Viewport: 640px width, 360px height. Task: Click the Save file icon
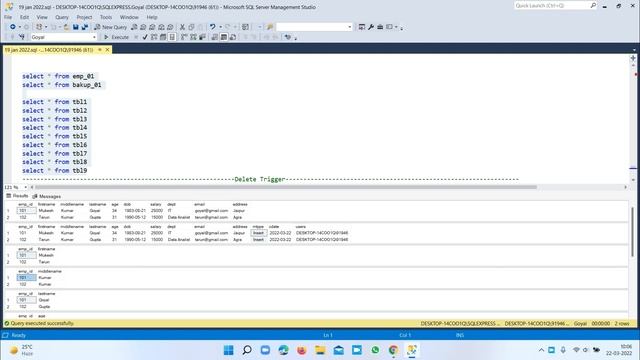(x=76, y=27)
